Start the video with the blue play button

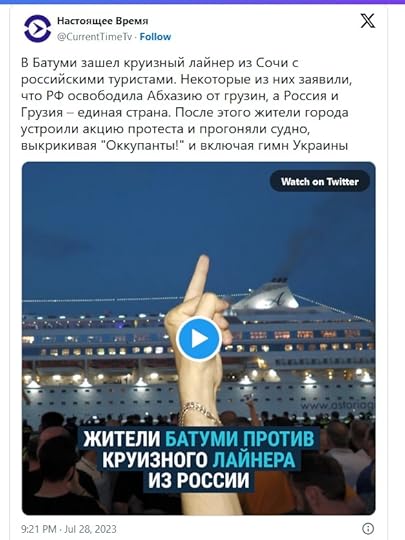[199, 339]
